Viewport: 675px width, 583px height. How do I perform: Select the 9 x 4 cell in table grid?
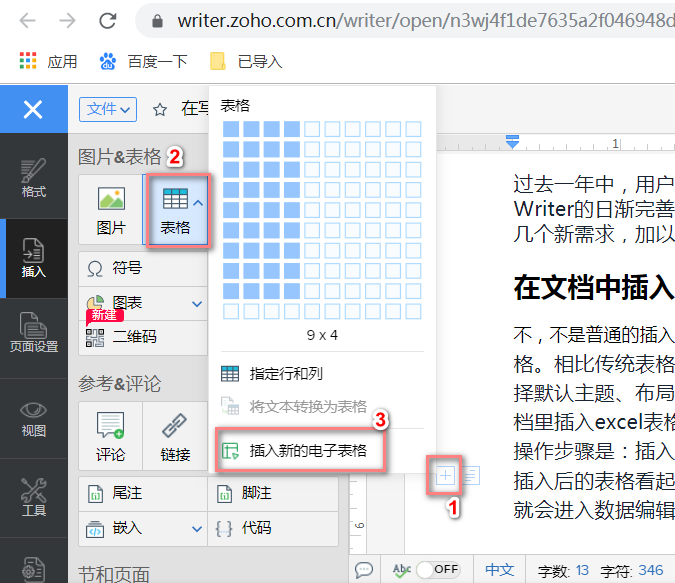pos(292,291)
